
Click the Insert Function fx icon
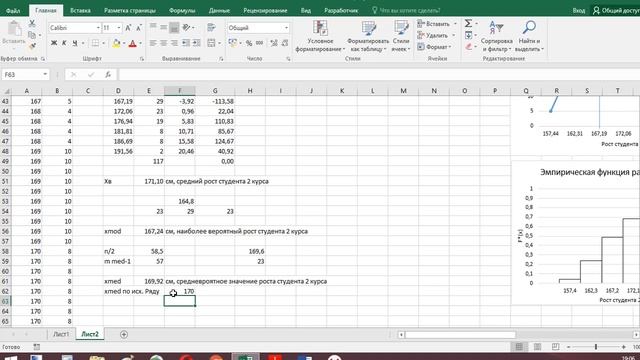(108, 75)
